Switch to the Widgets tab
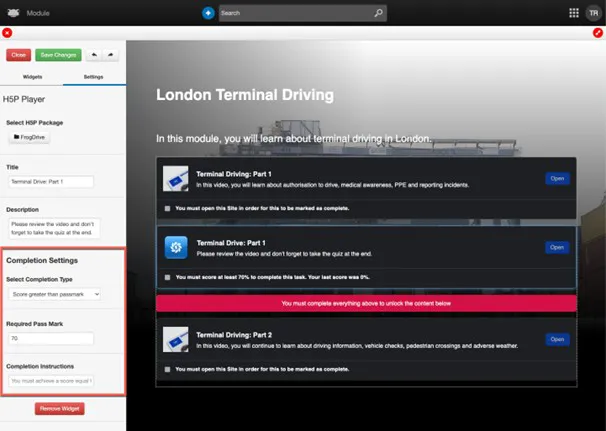 coord(31,77)
